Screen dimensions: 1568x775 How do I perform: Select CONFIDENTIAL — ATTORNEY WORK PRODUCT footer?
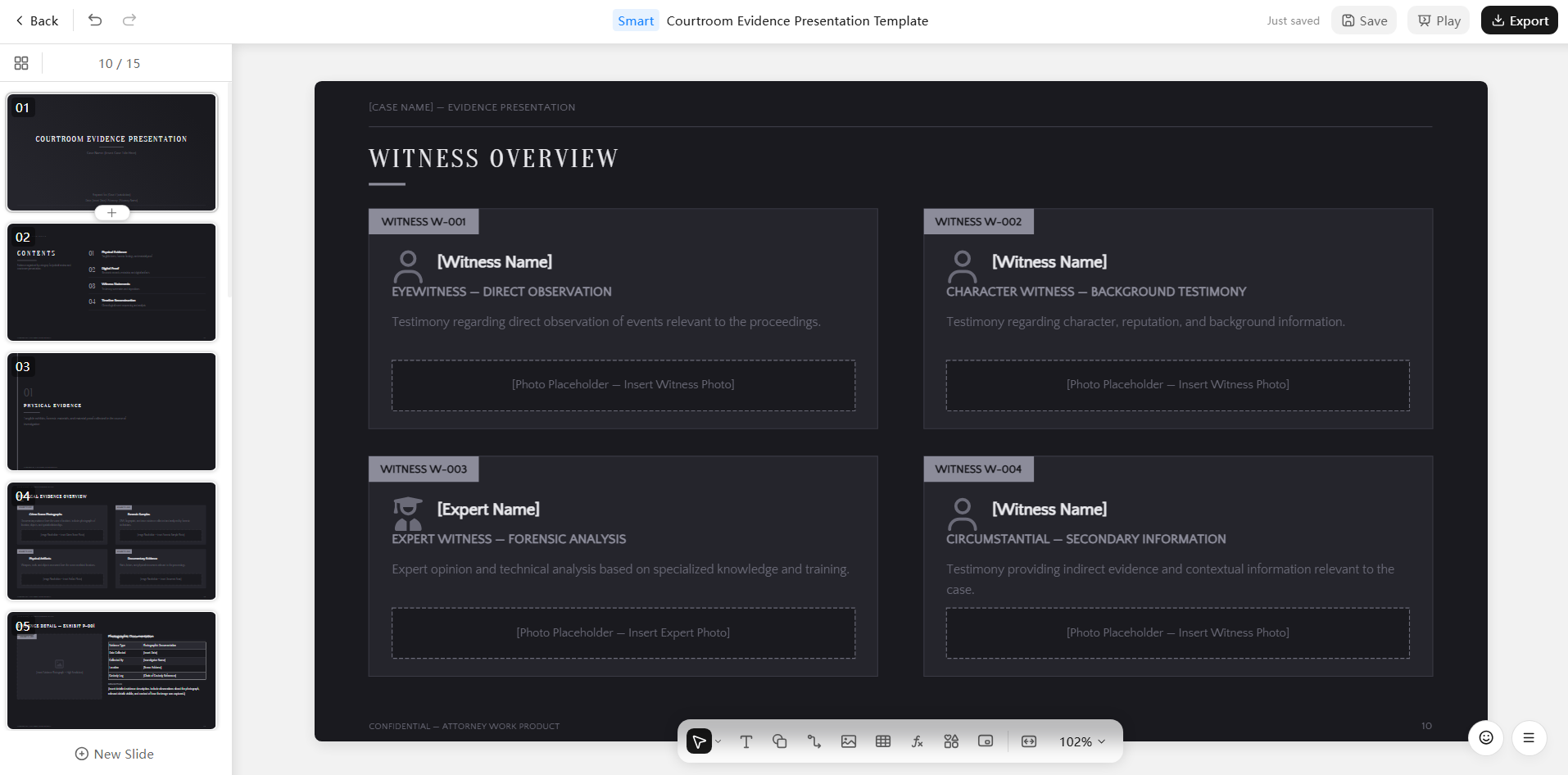(465, 726)
